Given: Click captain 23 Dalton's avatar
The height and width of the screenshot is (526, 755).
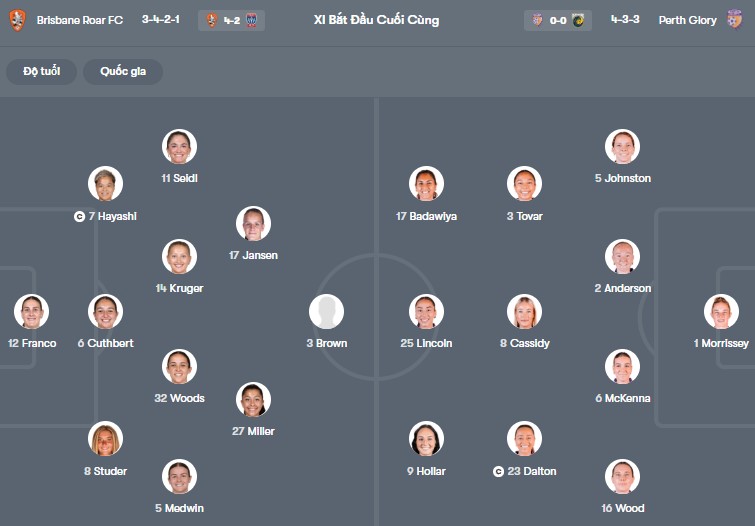Looking at the screenshot, I should pyautogui.click(x=524, y=439).
